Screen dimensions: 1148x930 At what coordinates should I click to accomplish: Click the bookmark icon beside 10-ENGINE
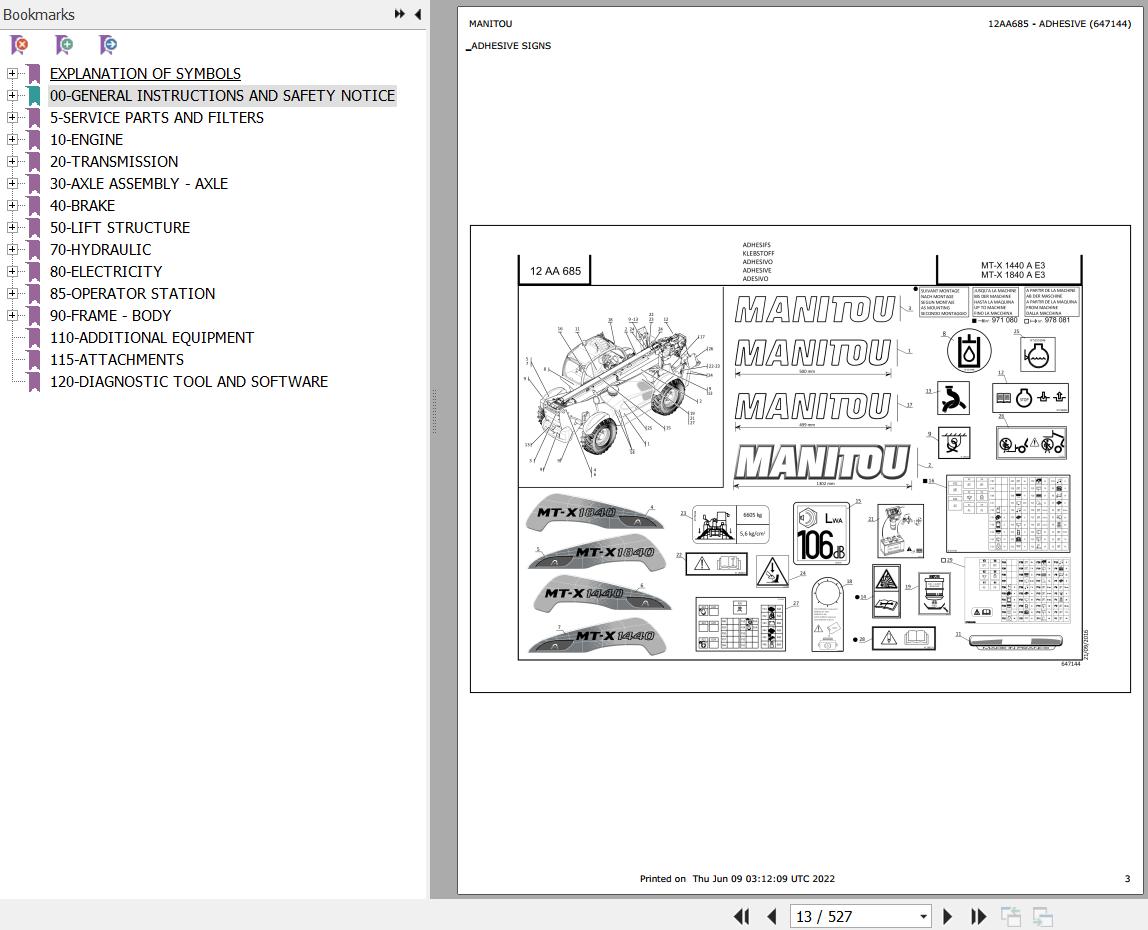tap(34, 140)
